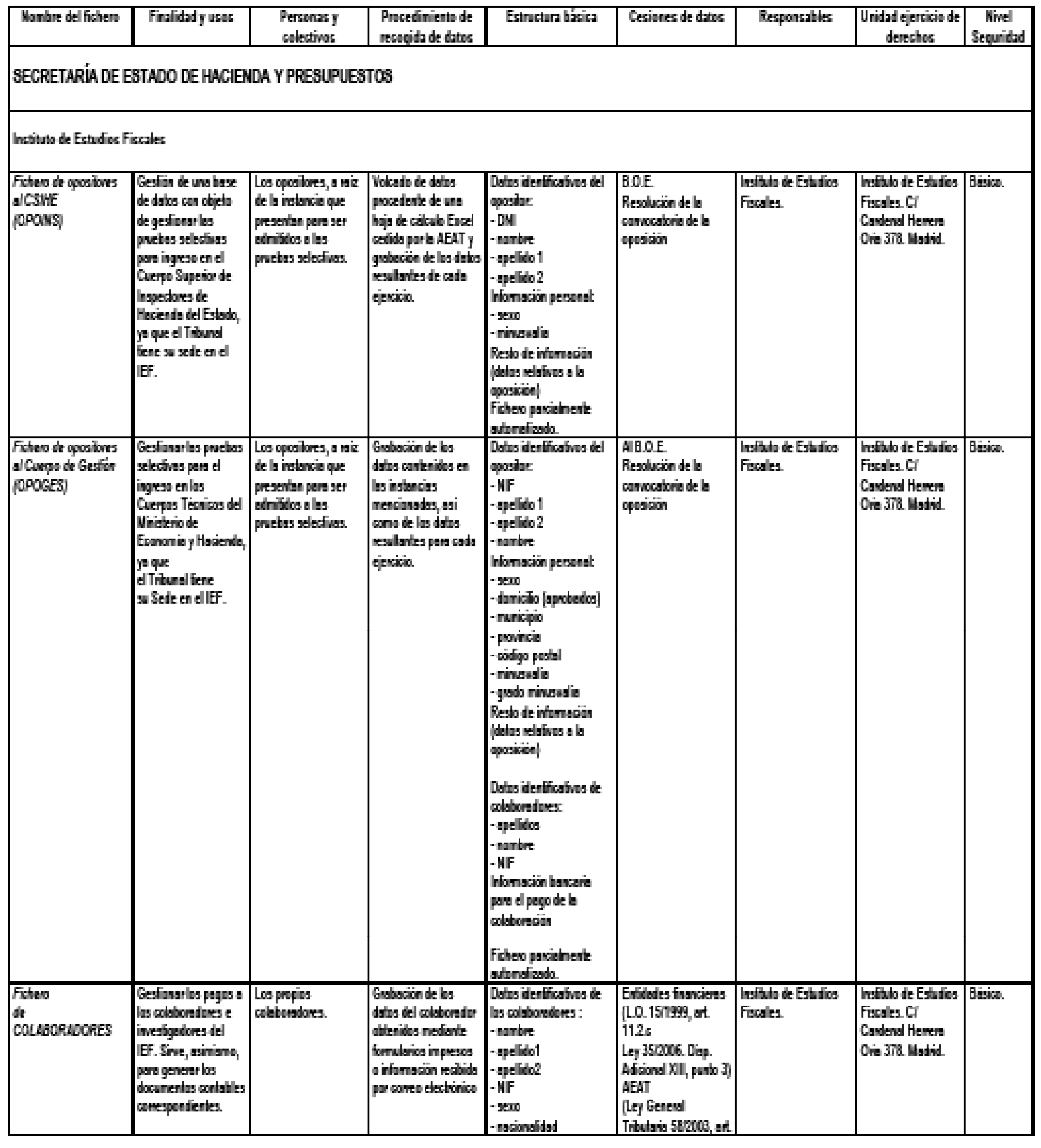Click the 'Al B.O.E. Resolución' cell for OPOGES

(677, 709)
